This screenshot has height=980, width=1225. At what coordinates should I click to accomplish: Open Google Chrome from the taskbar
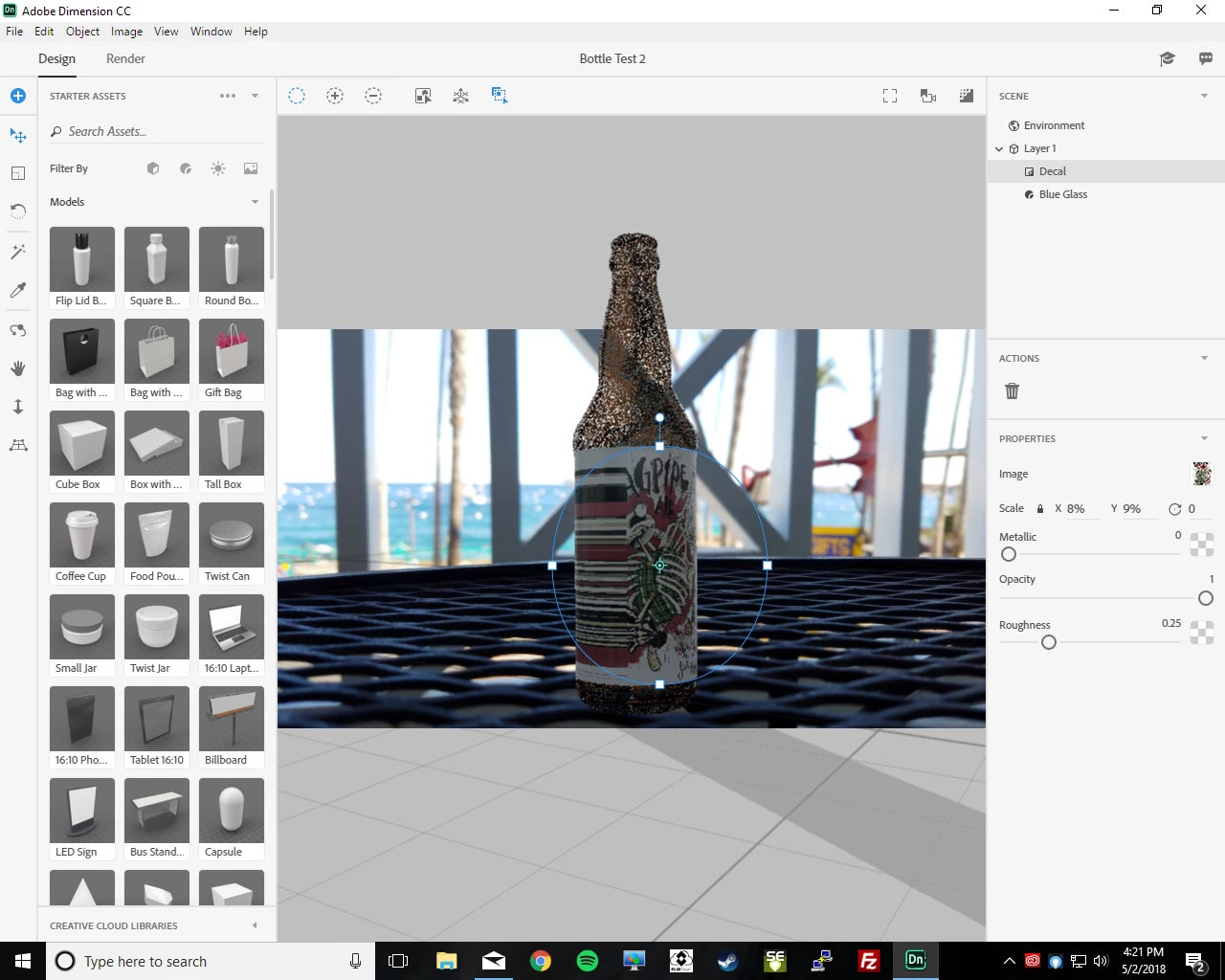tap(541, 961)
